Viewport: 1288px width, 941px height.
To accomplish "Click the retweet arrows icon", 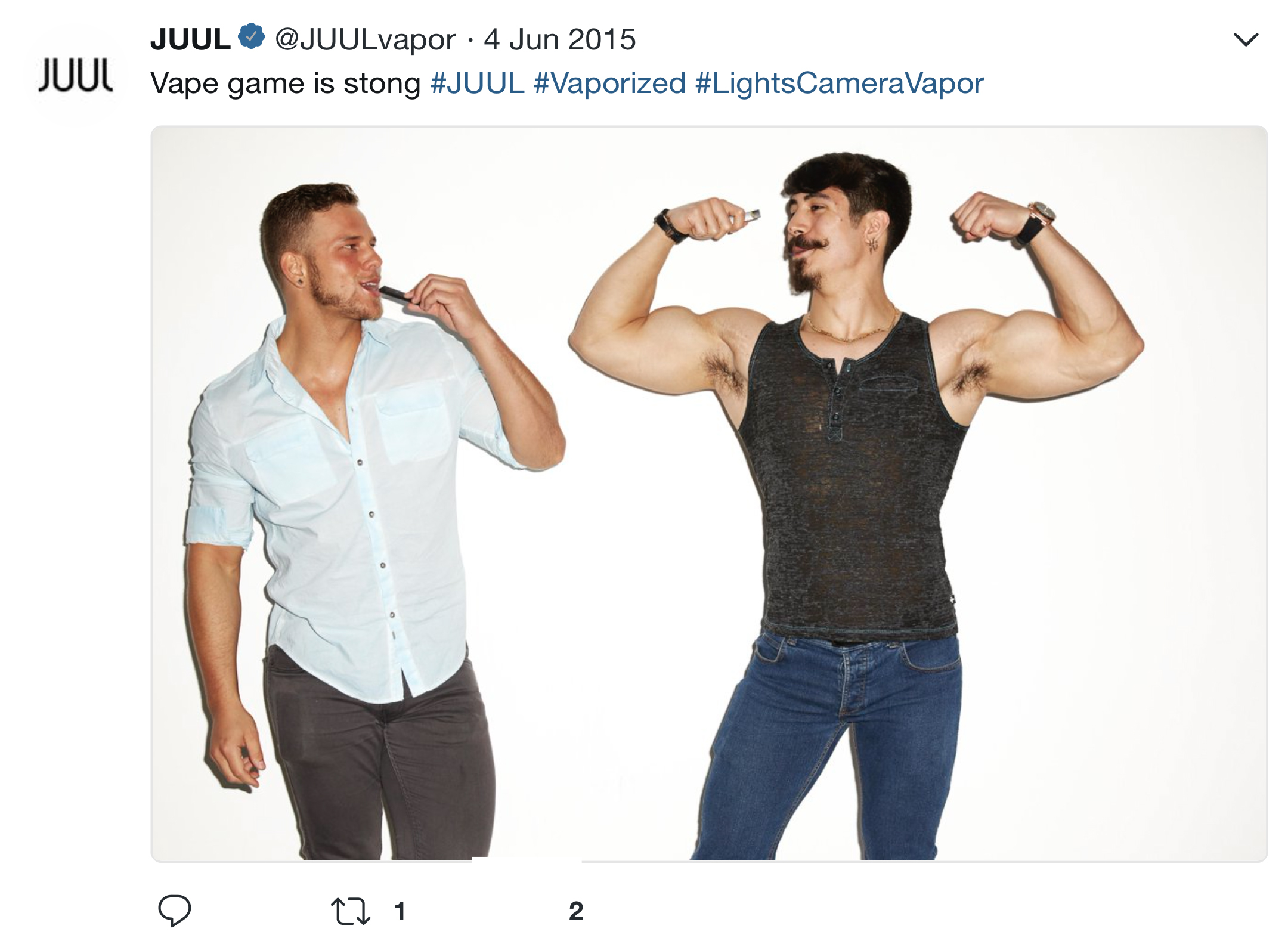I will point(351,911).
